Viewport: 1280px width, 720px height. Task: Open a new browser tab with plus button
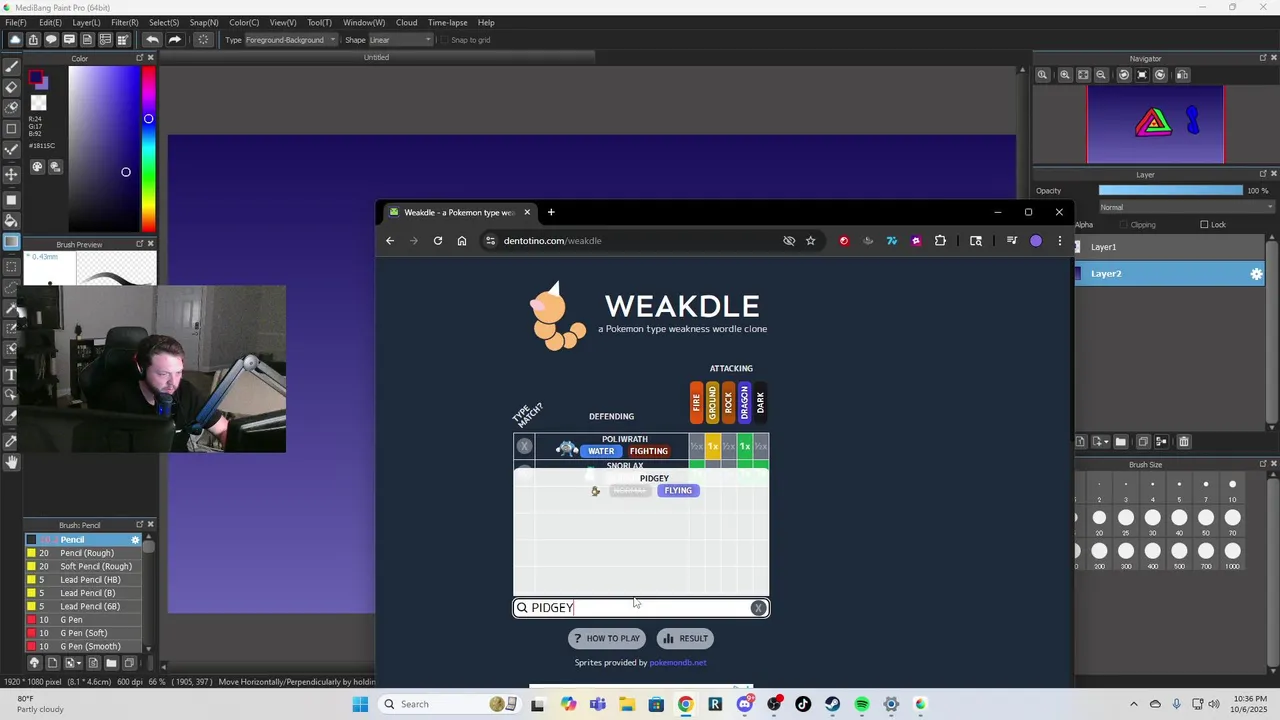pyautogui.click(x=551, y=212)
